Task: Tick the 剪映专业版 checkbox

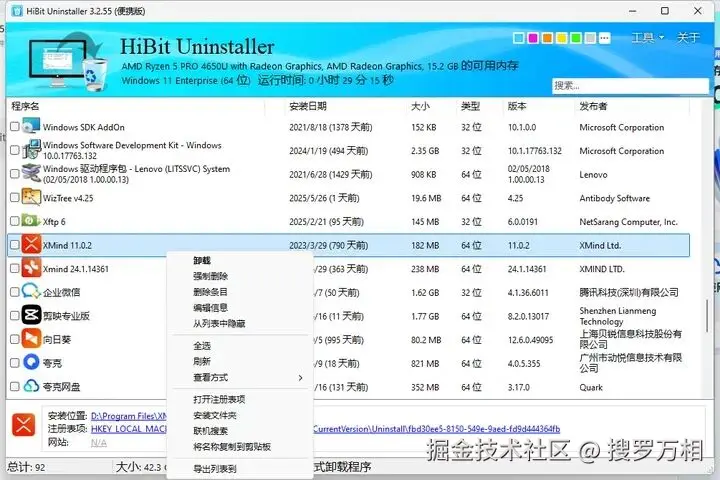Action: click(x=15, y=316)
